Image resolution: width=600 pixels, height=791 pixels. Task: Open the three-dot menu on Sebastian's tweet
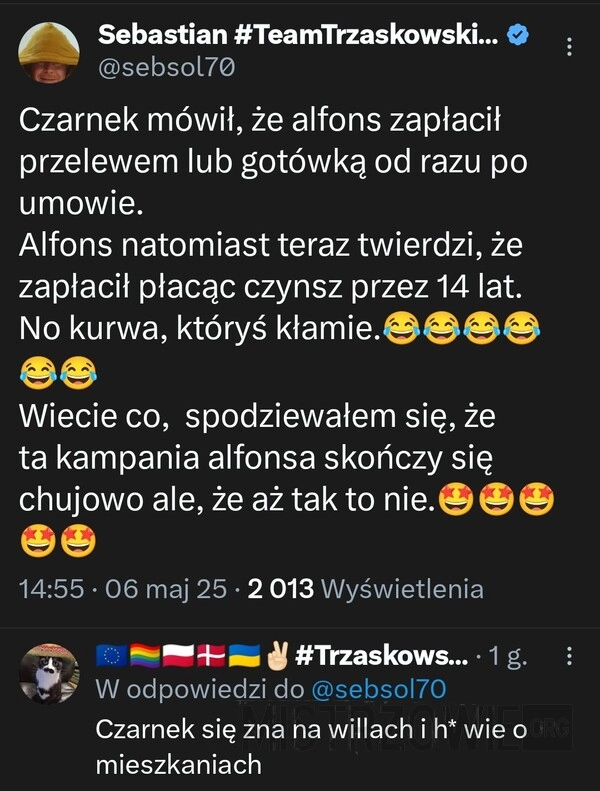click(569, 46)
